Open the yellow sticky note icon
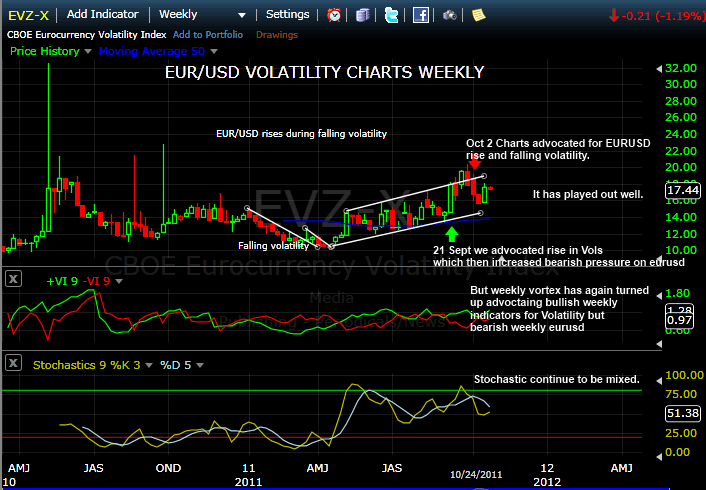This screenshot has width=706, height=490. pos(478,15)
